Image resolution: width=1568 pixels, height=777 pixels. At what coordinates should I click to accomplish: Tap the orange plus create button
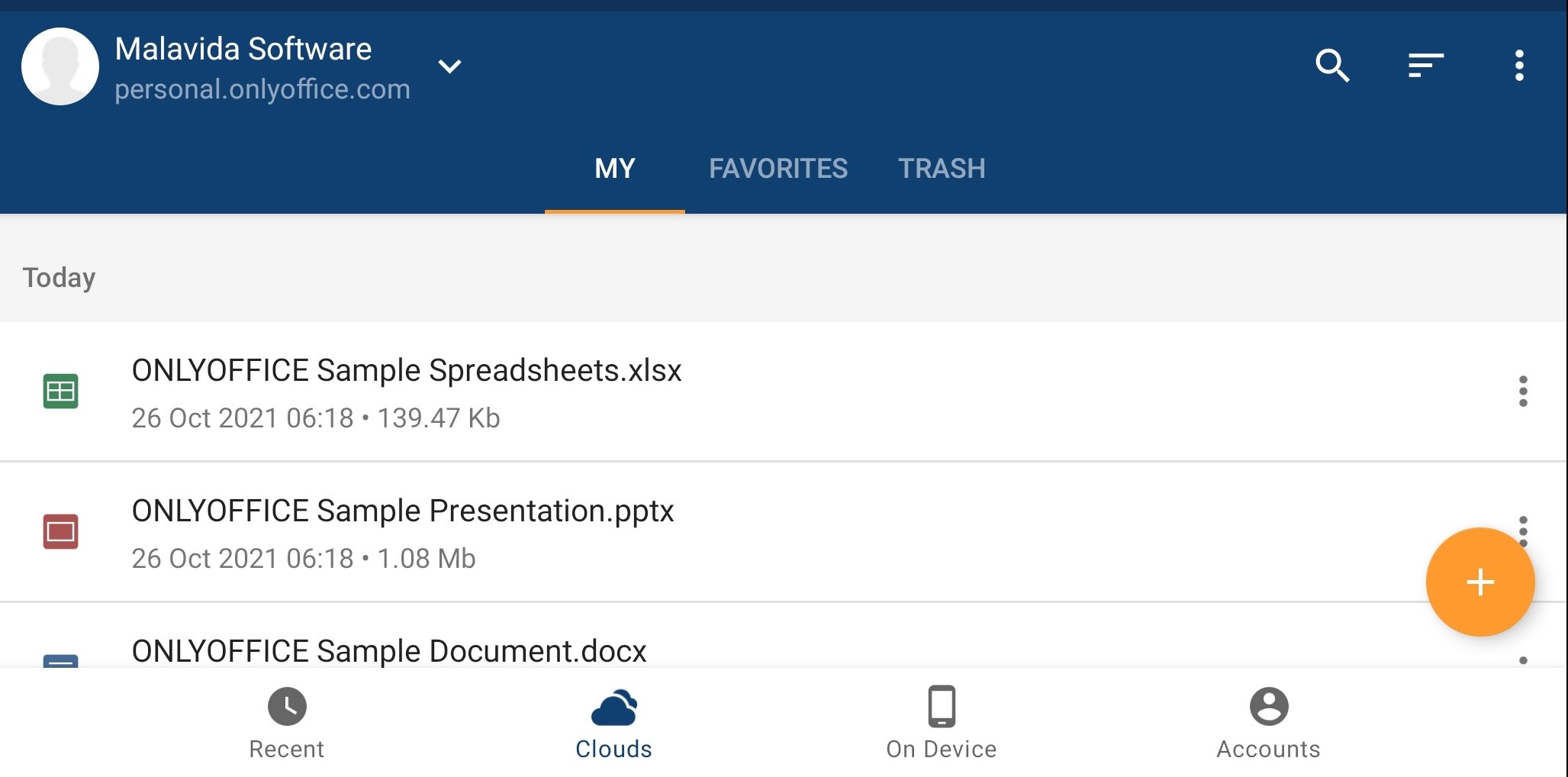point(1480,582)
